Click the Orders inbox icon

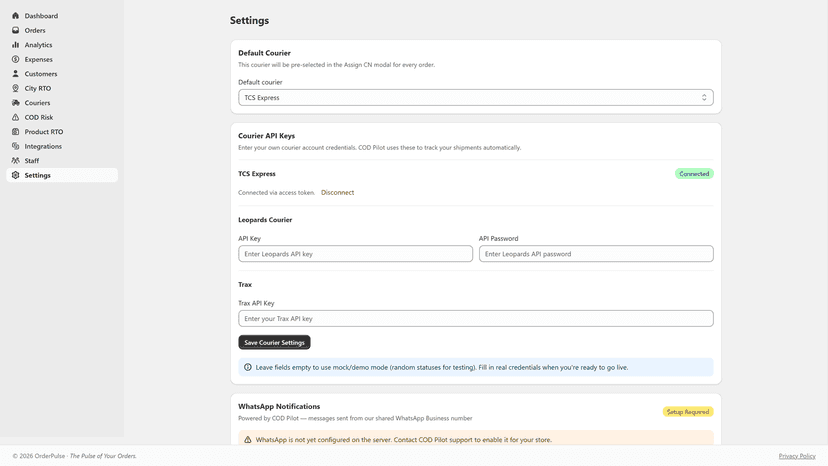[x=15, y=30]
